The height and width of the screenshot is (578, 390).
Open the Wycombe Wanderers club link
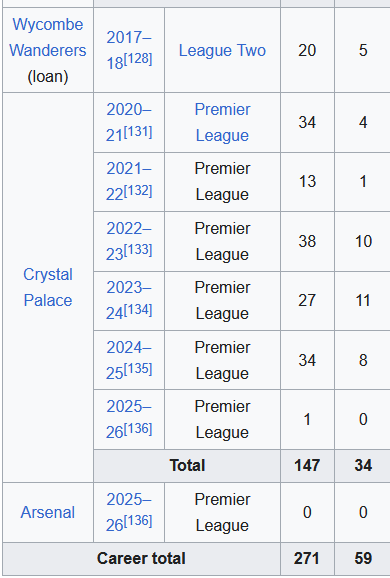tap(48, 37)
